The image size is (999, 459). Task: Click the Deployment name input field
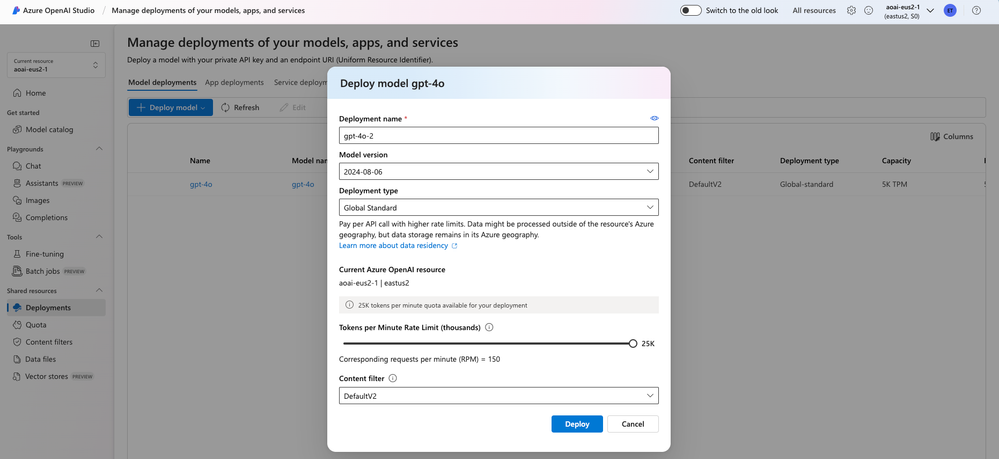point(499,136)
